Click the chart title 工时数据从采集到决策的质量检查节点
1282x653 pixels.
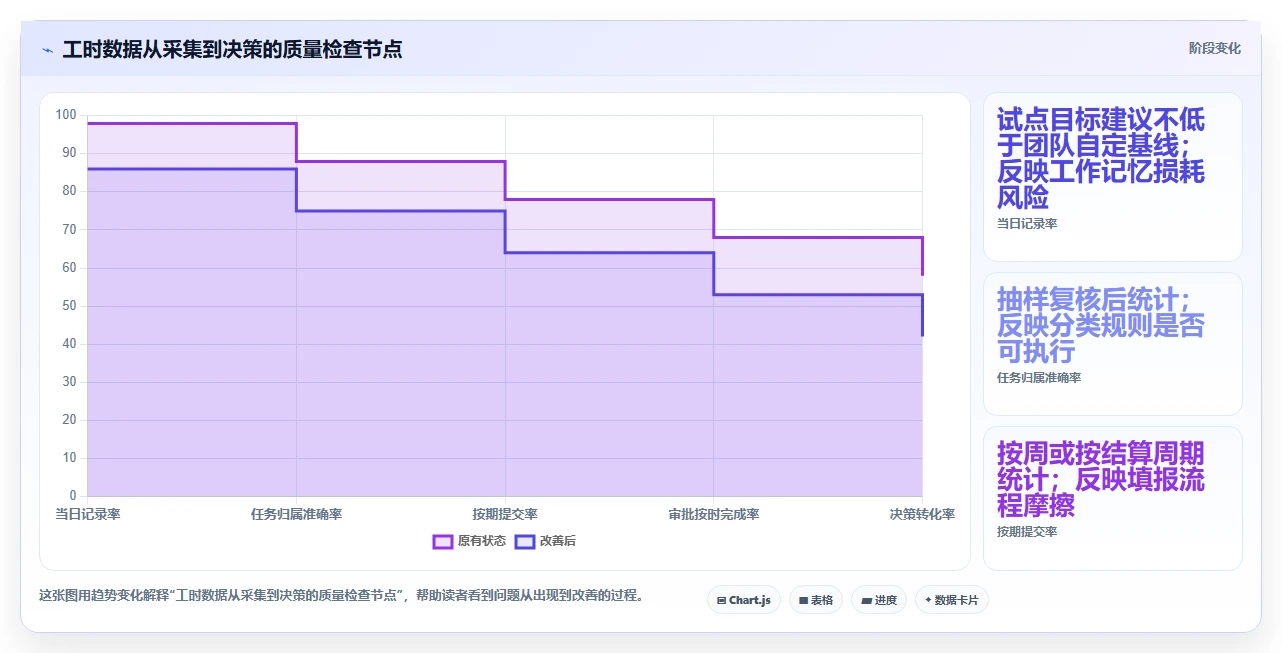[232, 49]
